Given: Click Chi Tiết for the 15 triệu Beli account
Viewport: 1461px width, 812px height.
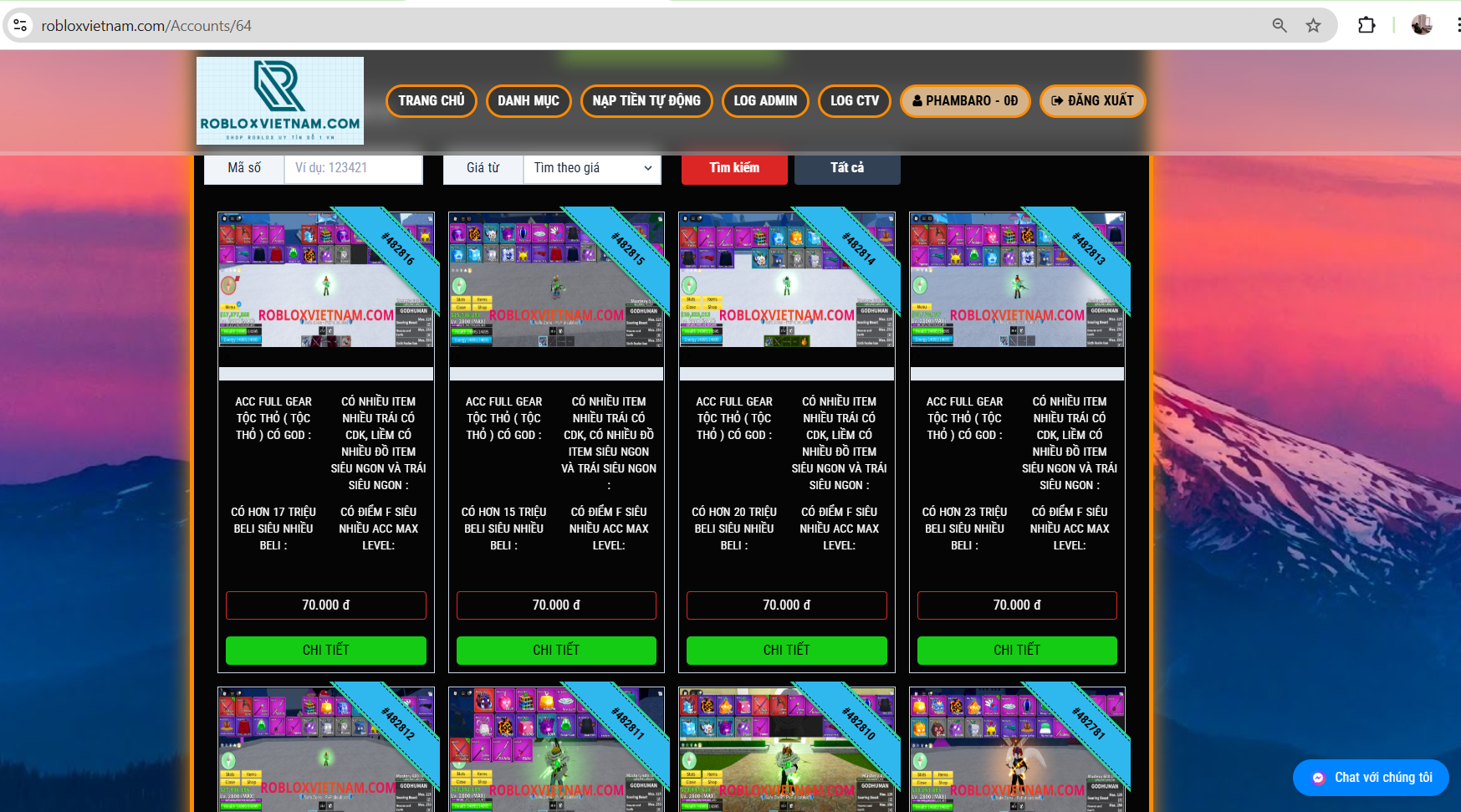Looking at the screenshot, I should pos(556,651).
